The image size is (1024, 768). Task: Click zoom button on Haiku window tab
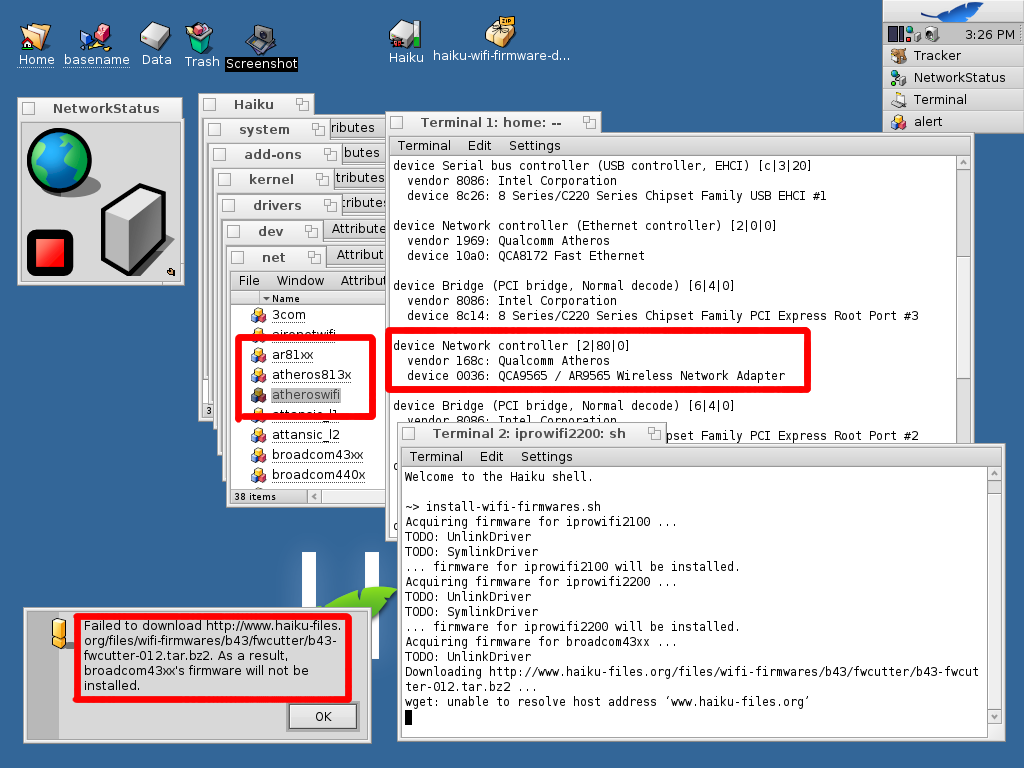coord(302,104)
